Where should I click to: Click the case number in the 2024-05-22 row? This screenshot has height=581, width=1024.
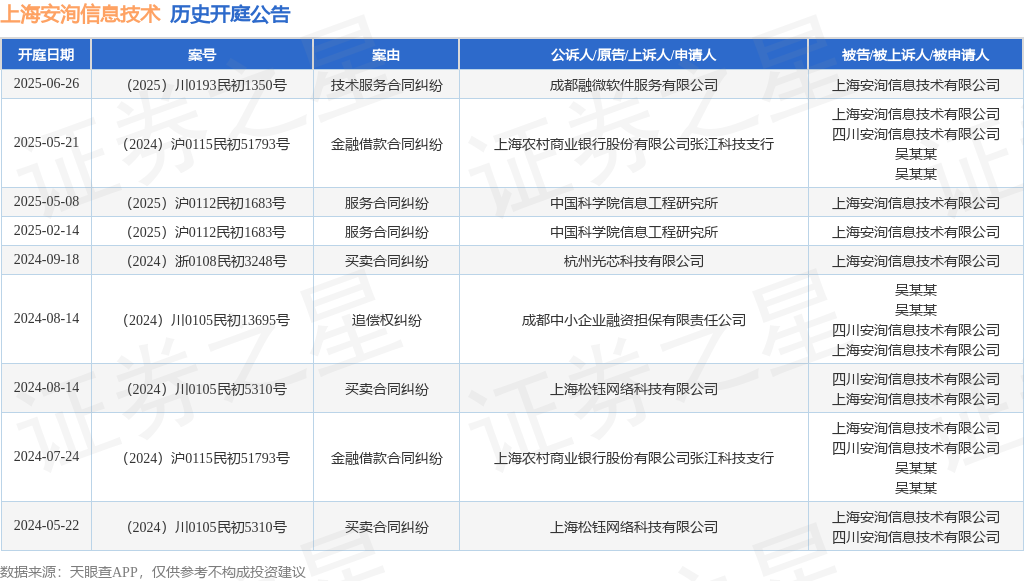pos(206,527)
